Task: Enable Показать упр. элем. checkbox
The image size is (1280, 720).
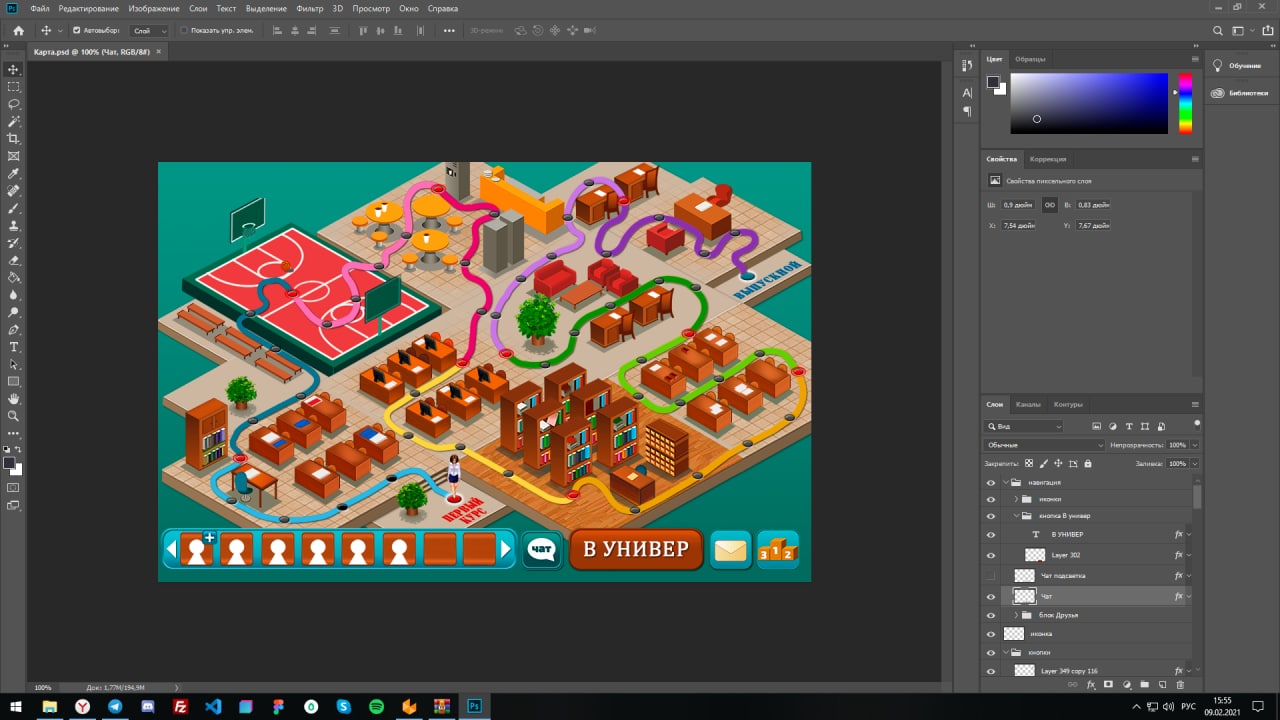Action: [184, 31]
